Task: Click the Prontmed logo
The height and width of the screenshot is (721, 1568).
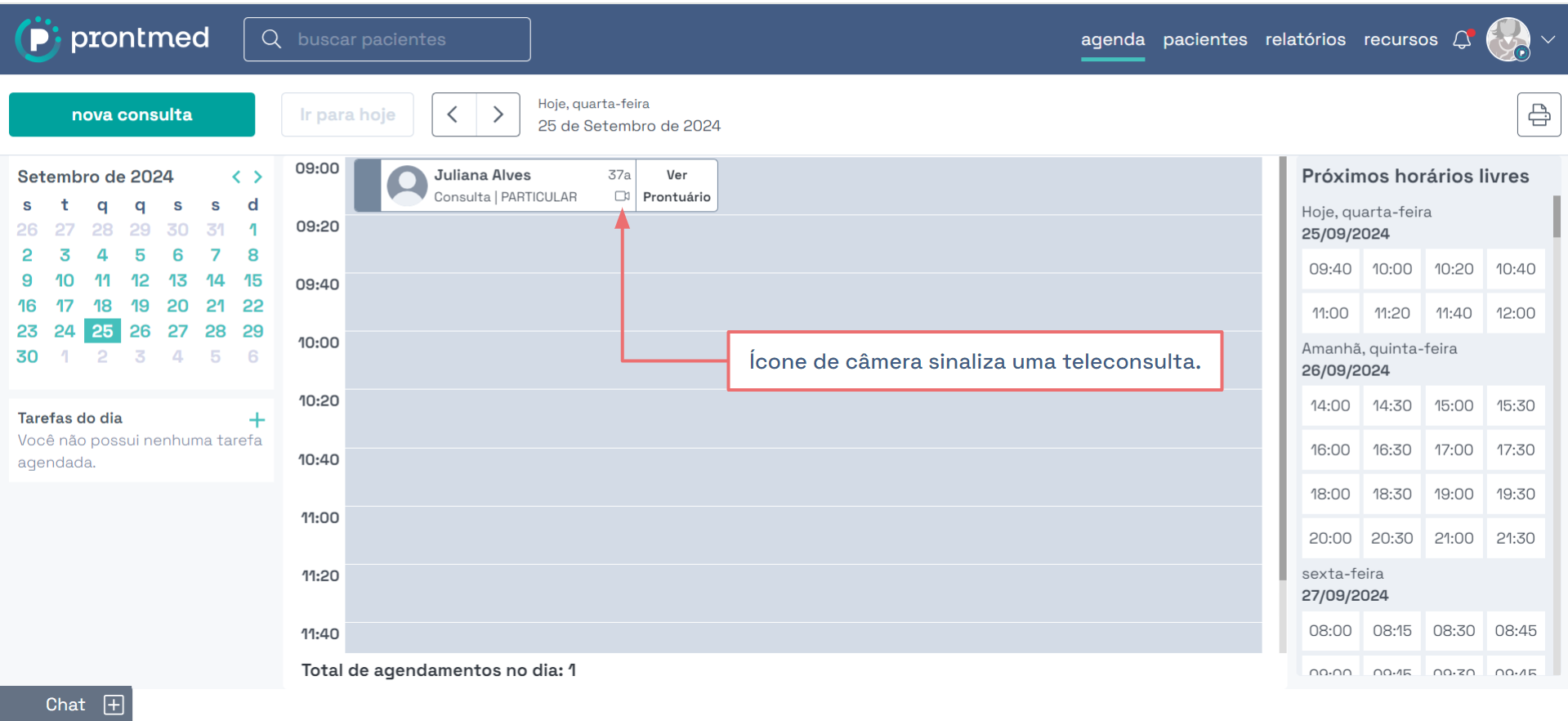Action: click(x=113, y=38)
